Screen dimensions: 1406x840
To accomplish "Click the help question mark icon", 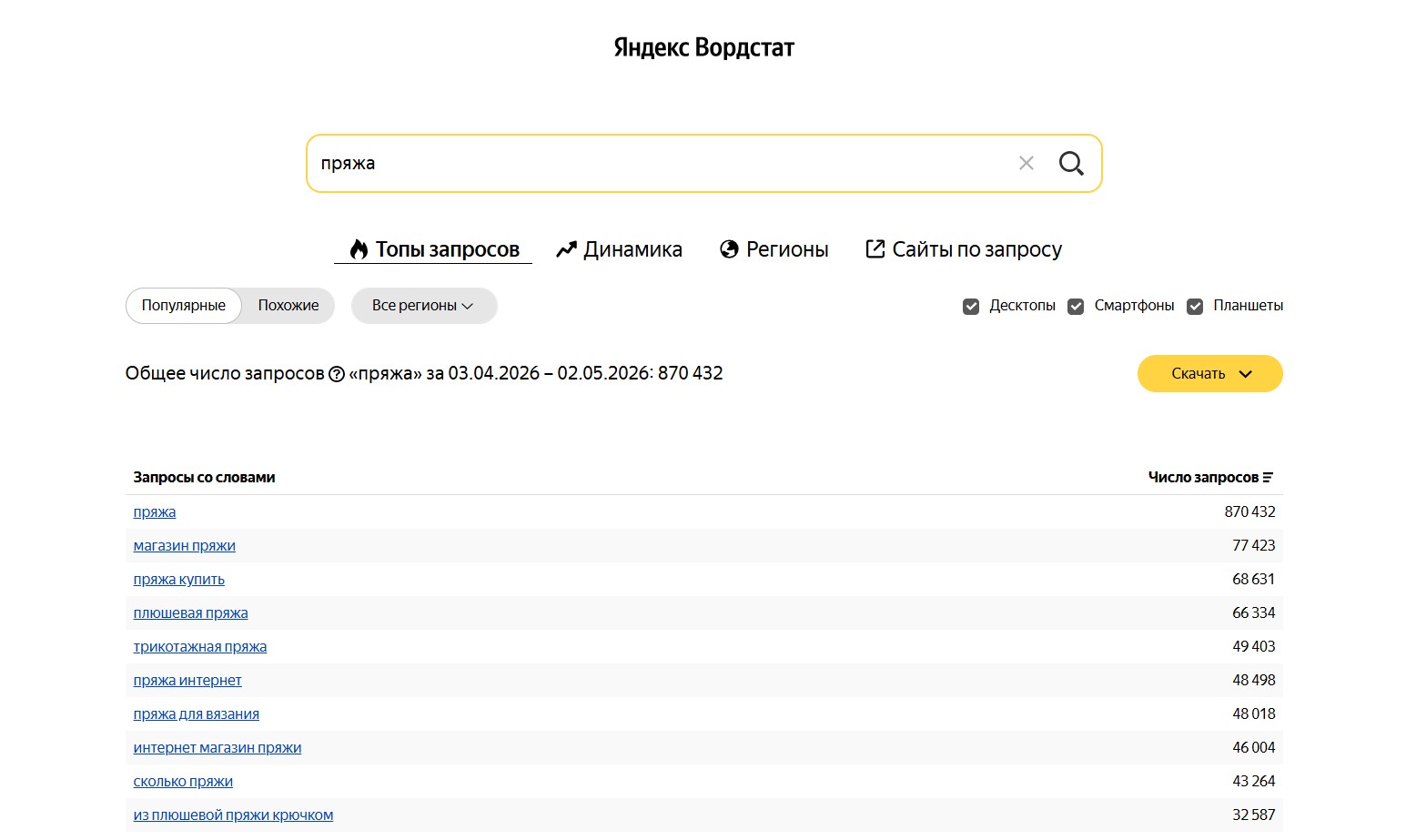I will pos(337,374).
